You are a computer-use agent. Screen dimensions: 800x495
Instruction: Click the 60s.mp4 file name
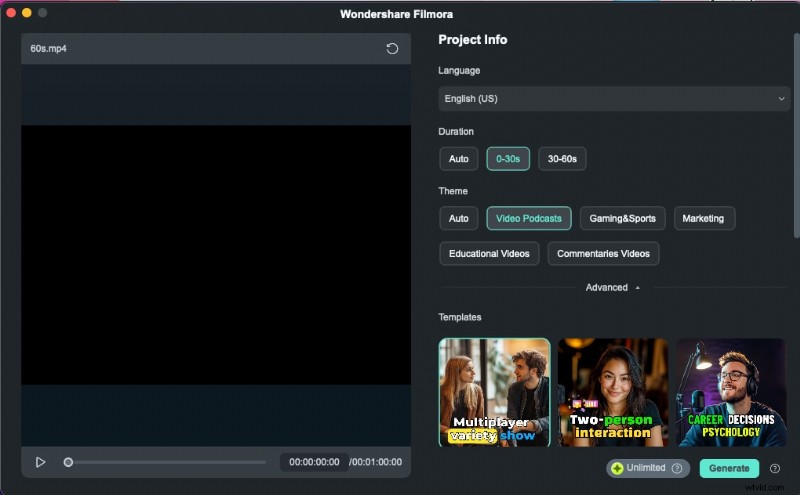click(48, 48)
